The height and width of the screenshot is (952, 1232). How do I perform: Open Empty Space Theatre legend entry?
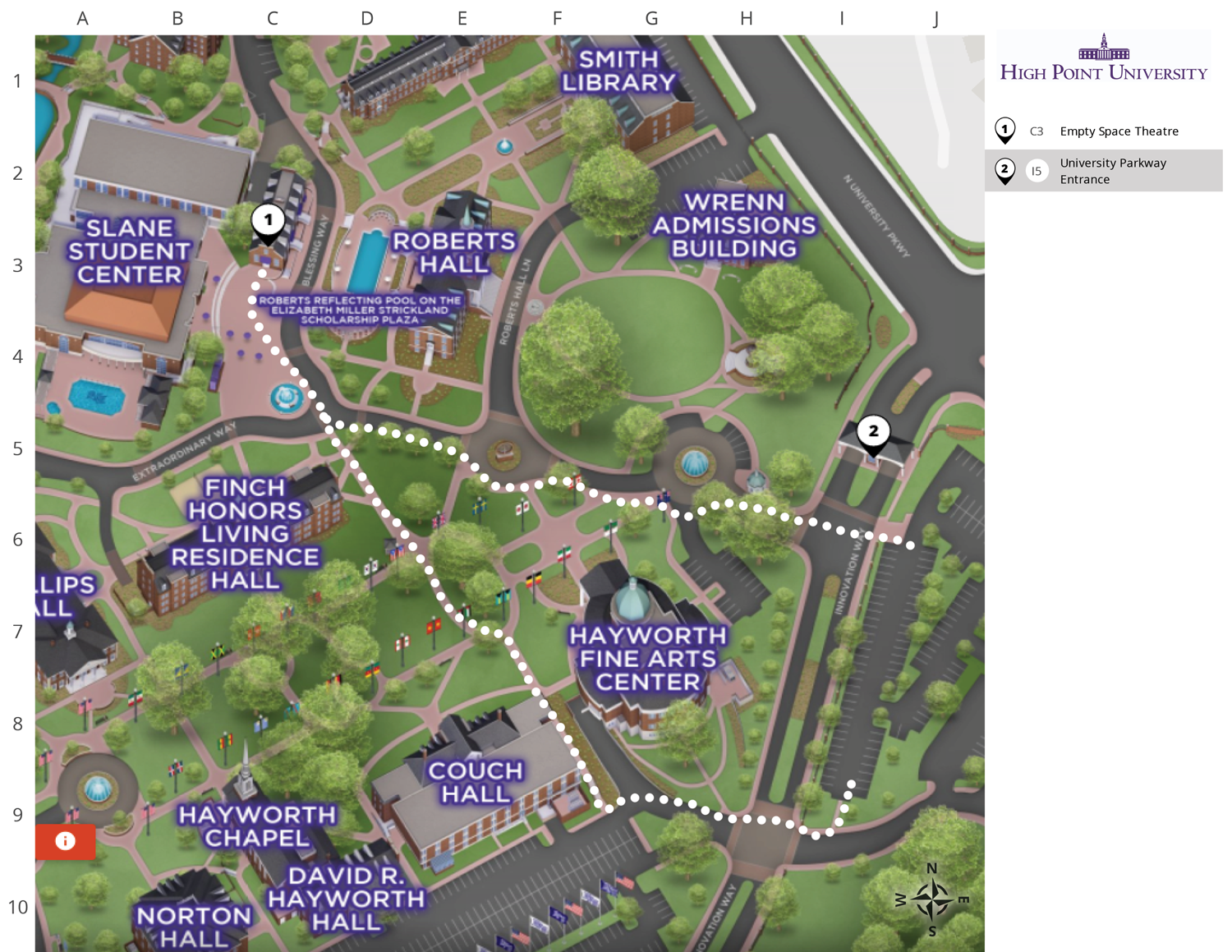pyautogui.click(x=1119, y=131)
